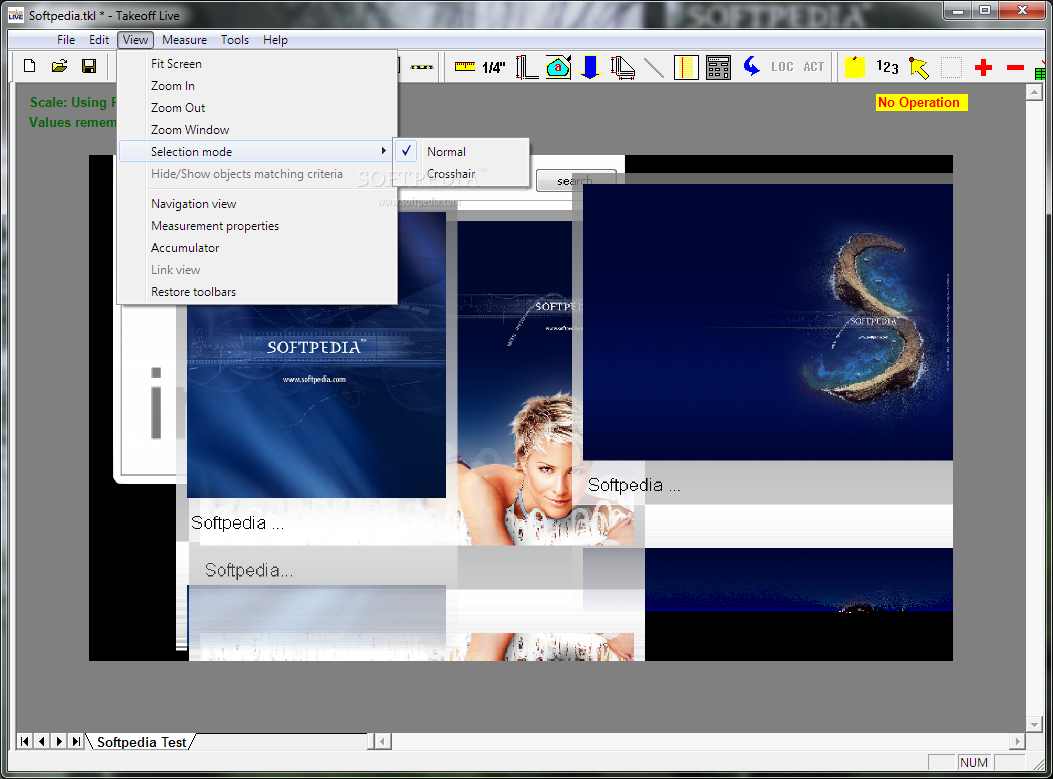Image resolution: width=1053 pixels, height=779 pixels.
Task: Select the diagonal line tool
Action: click(x=653, y=67)
